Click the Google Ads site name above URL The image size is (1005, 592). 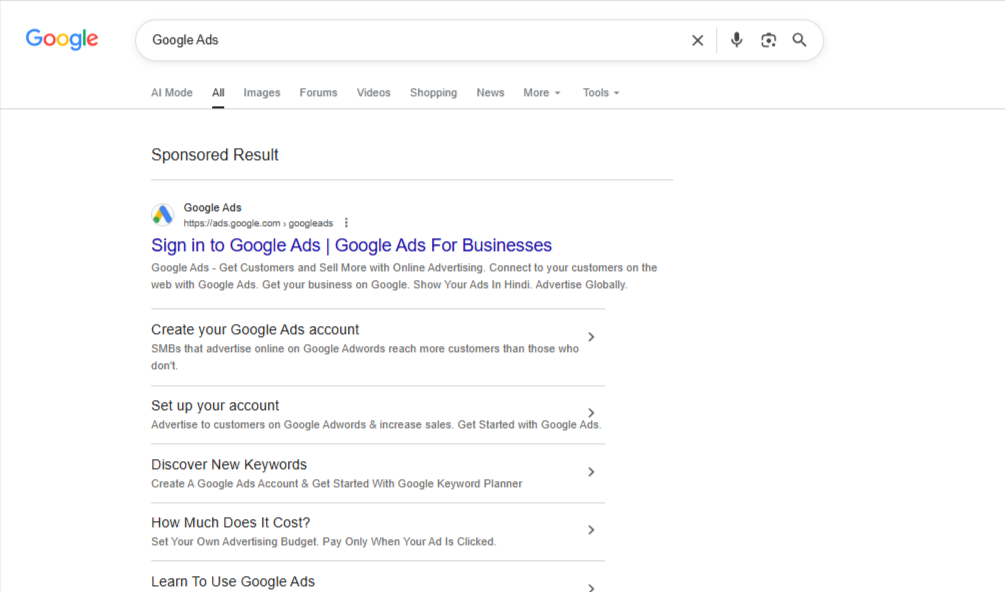pos(212,208)
